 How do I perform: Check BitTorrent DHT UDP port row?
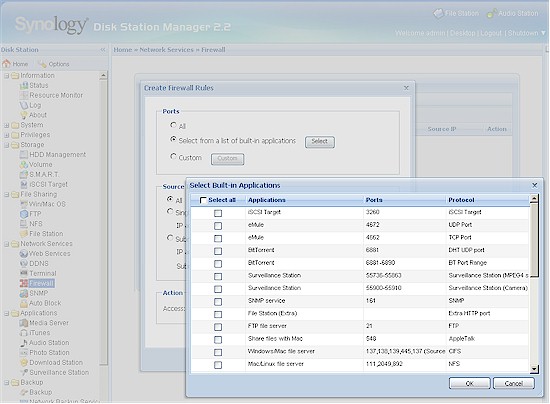(x=218, y=251)
